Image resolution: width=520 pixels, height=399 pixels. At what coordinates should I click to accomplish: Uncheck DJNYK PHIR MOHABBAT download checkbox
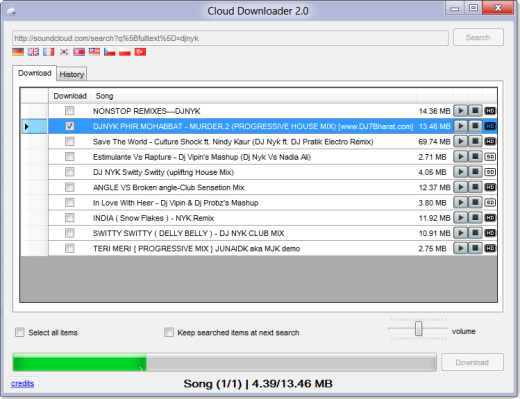tap(70, 126)
